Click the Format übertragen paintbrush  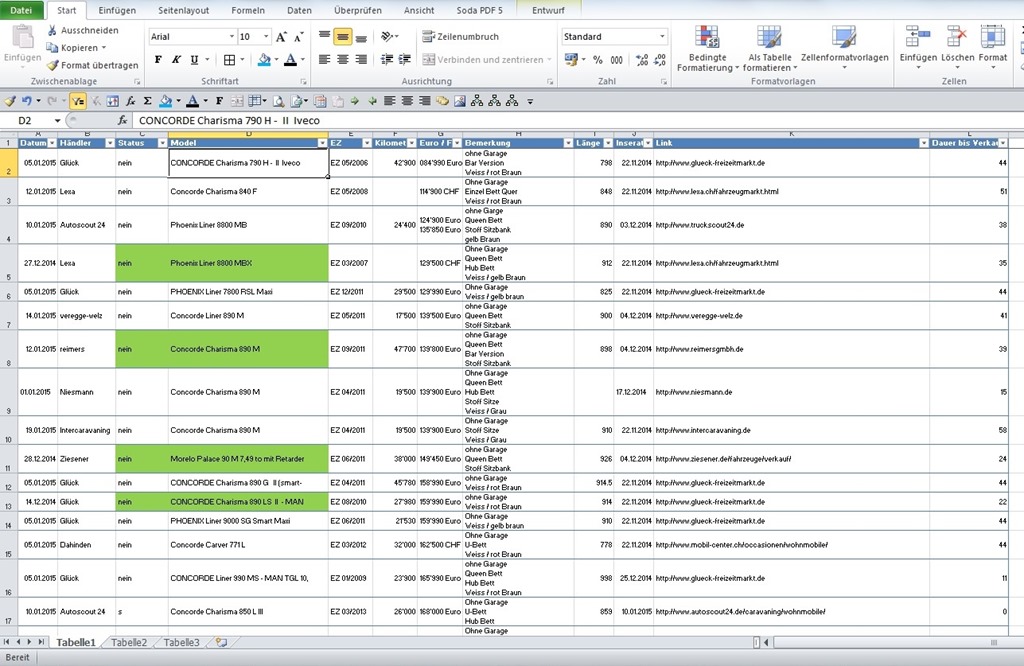coord(92,65)
